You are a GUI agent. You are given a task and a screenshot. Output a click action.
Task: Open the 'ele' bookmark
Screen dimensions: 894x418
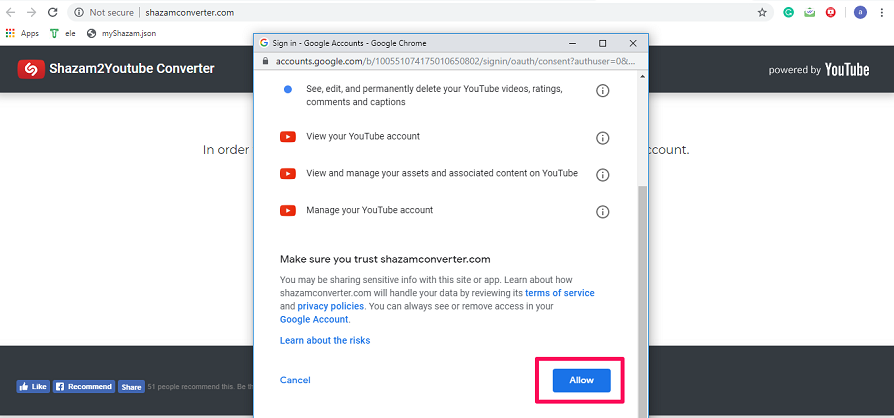(x=63, y=34)
